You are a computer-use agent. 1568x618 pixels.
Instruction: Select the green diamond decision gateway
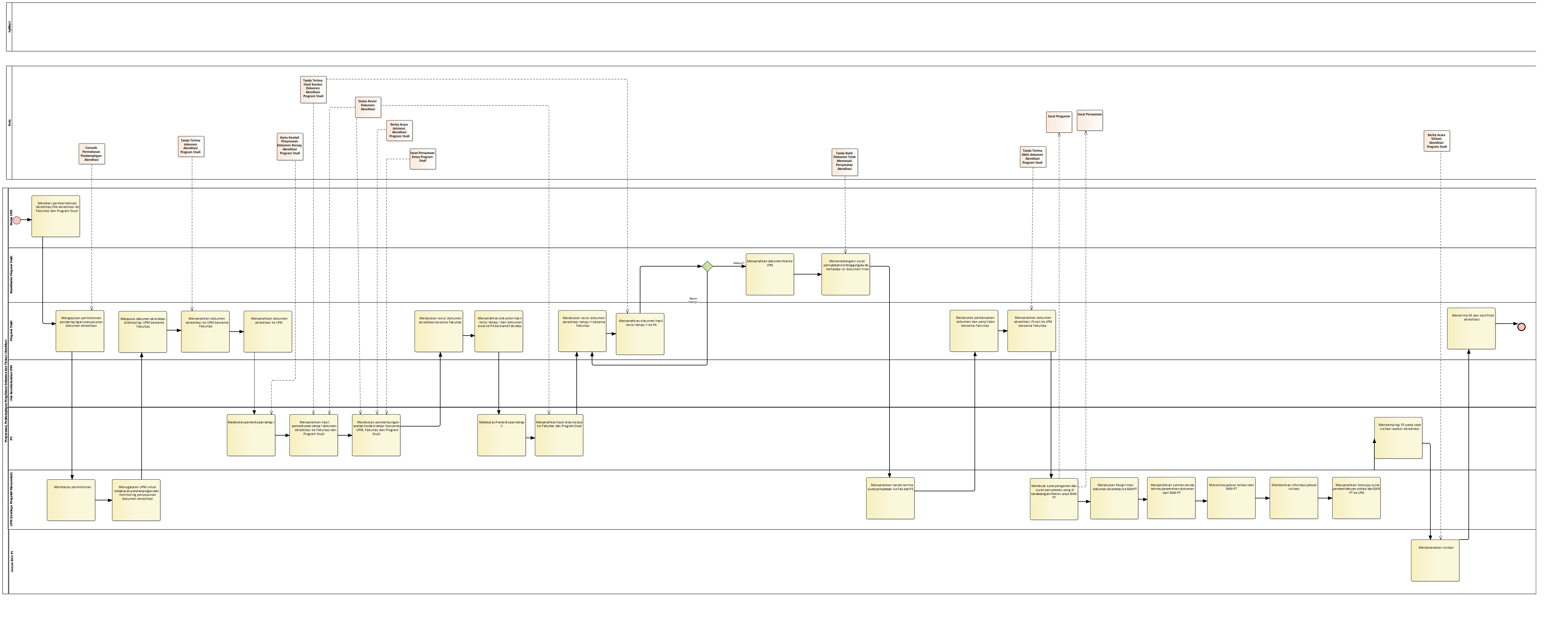[x=707, y=267]
